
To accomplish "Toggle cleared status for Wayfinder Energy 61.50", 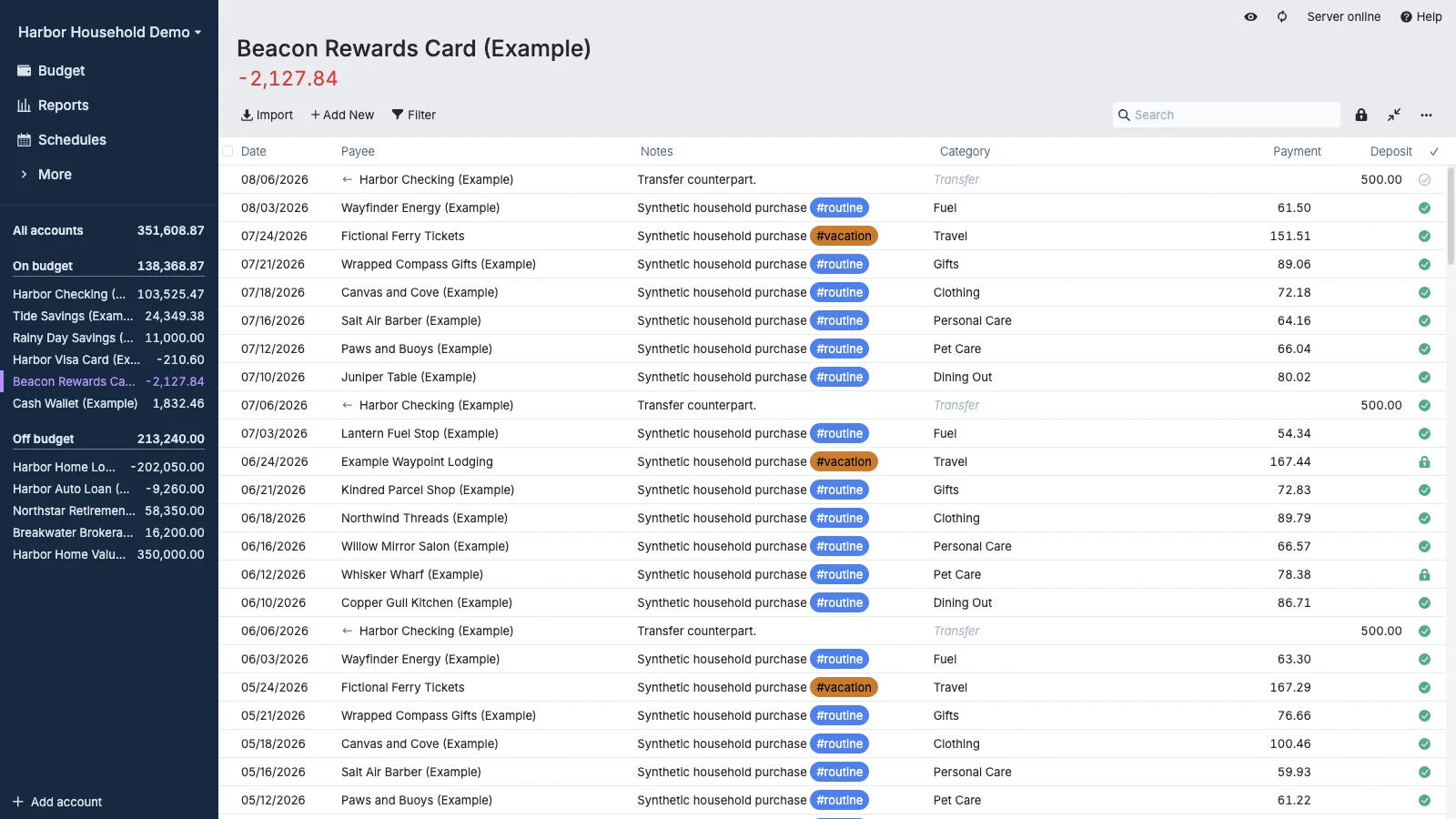I will (1424, 207).
